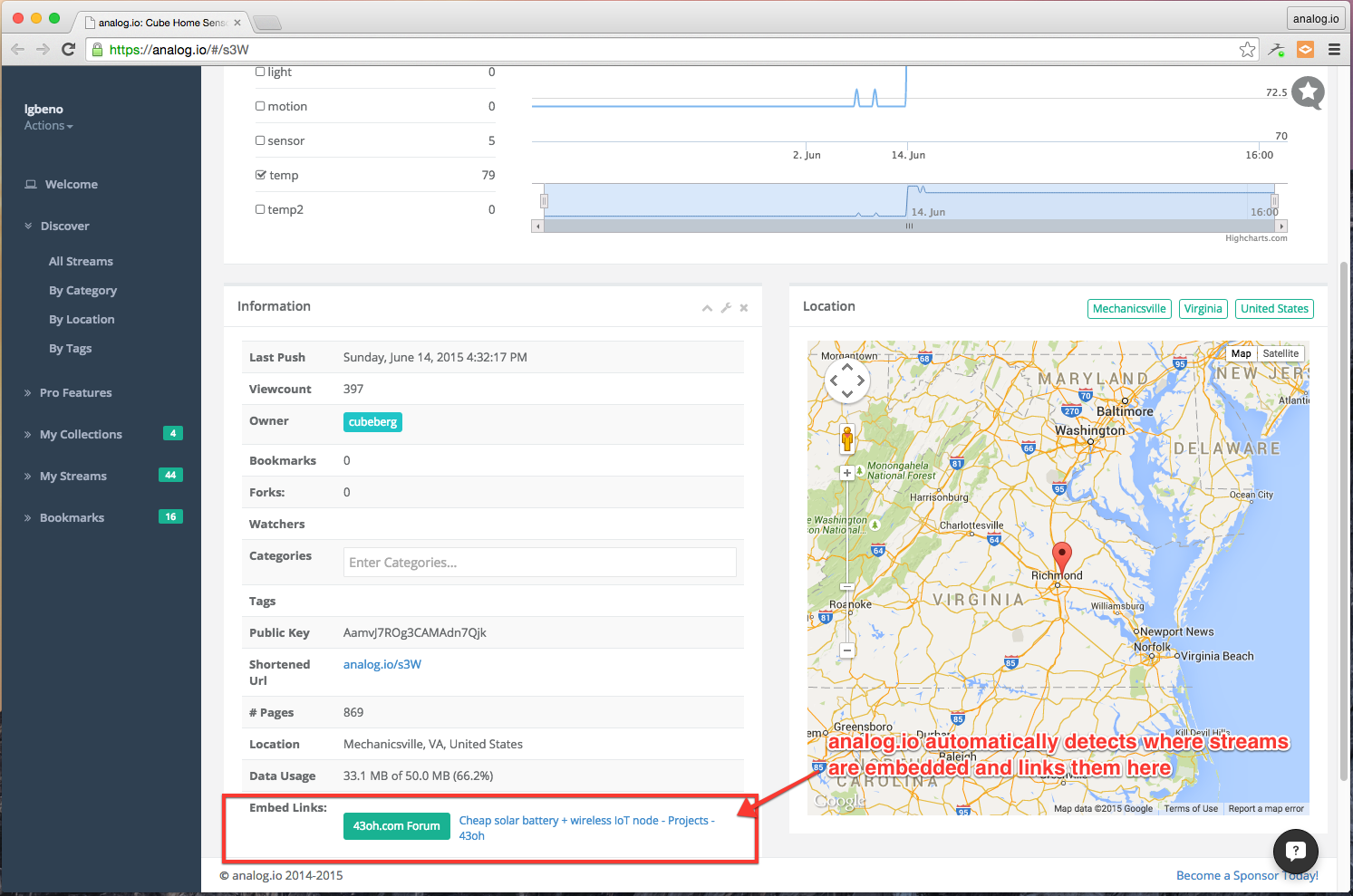Click the laptop icon beside Welcome
1353x896 pixels.
pos(31,184)
